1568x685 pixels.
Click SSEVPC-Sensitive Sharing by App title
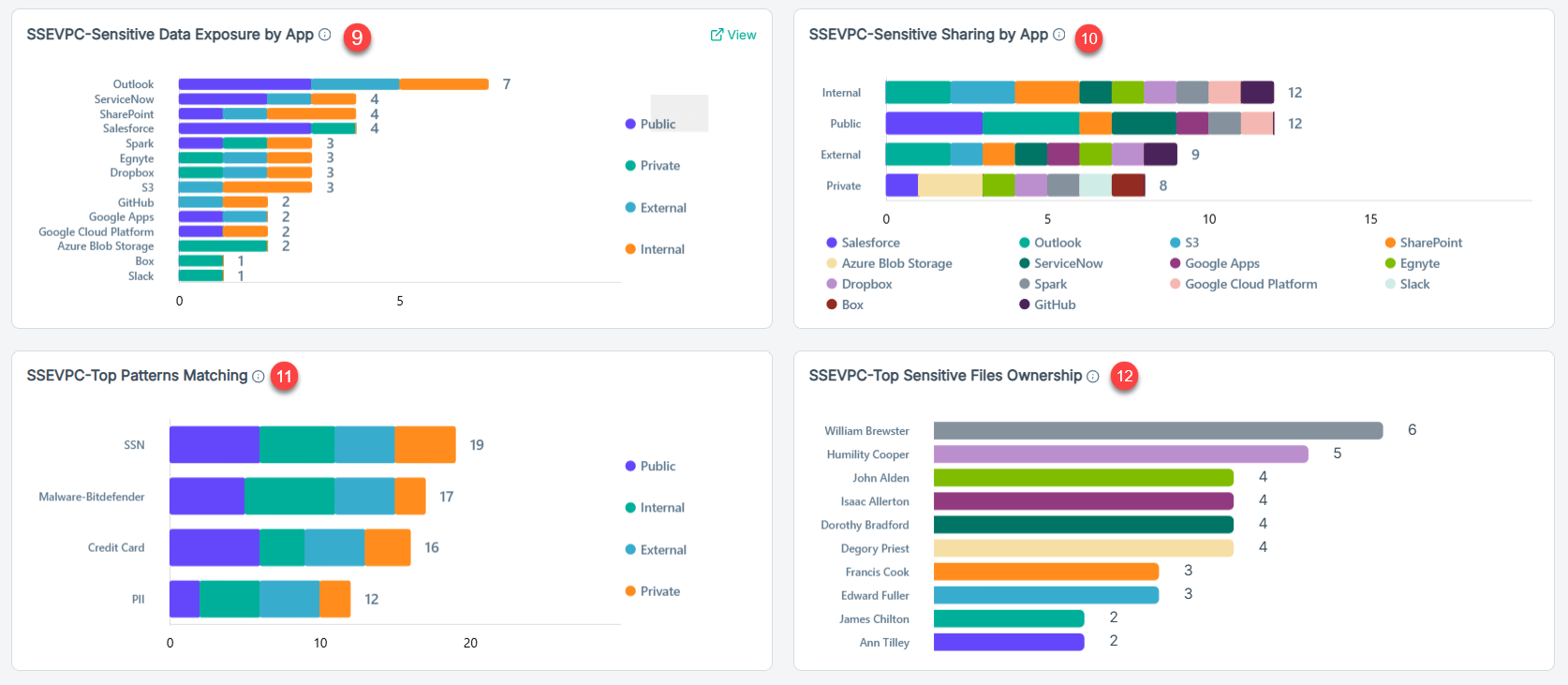[x=928, y=35]
